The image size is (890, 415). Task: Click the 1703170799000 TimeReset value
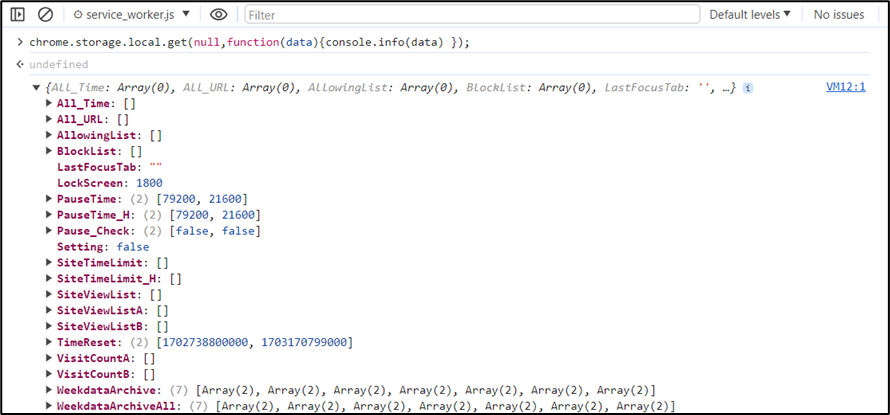[x=304, y=342]
